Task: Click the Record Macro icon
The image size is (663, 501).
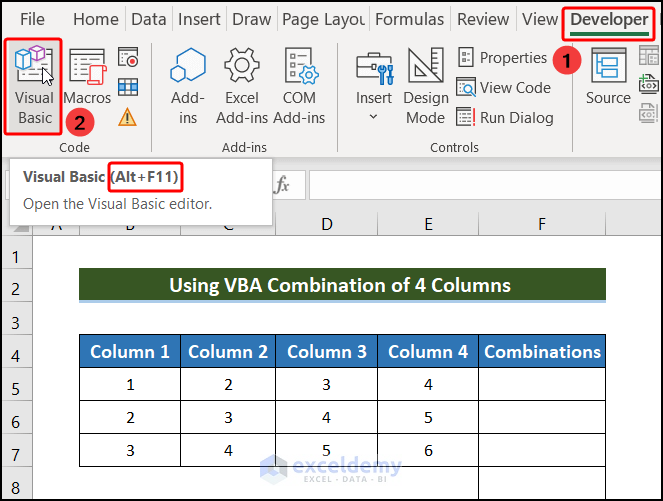Action: pyautogui.click(x=128, y=58)
